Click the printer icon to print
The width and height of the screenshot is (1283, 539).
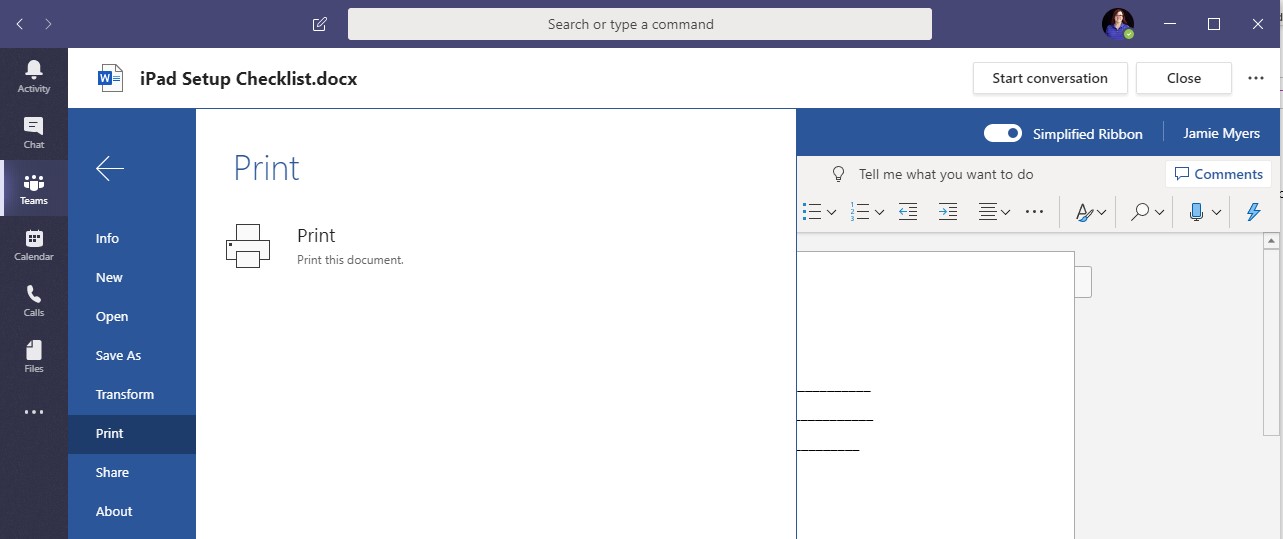[248, 246]
